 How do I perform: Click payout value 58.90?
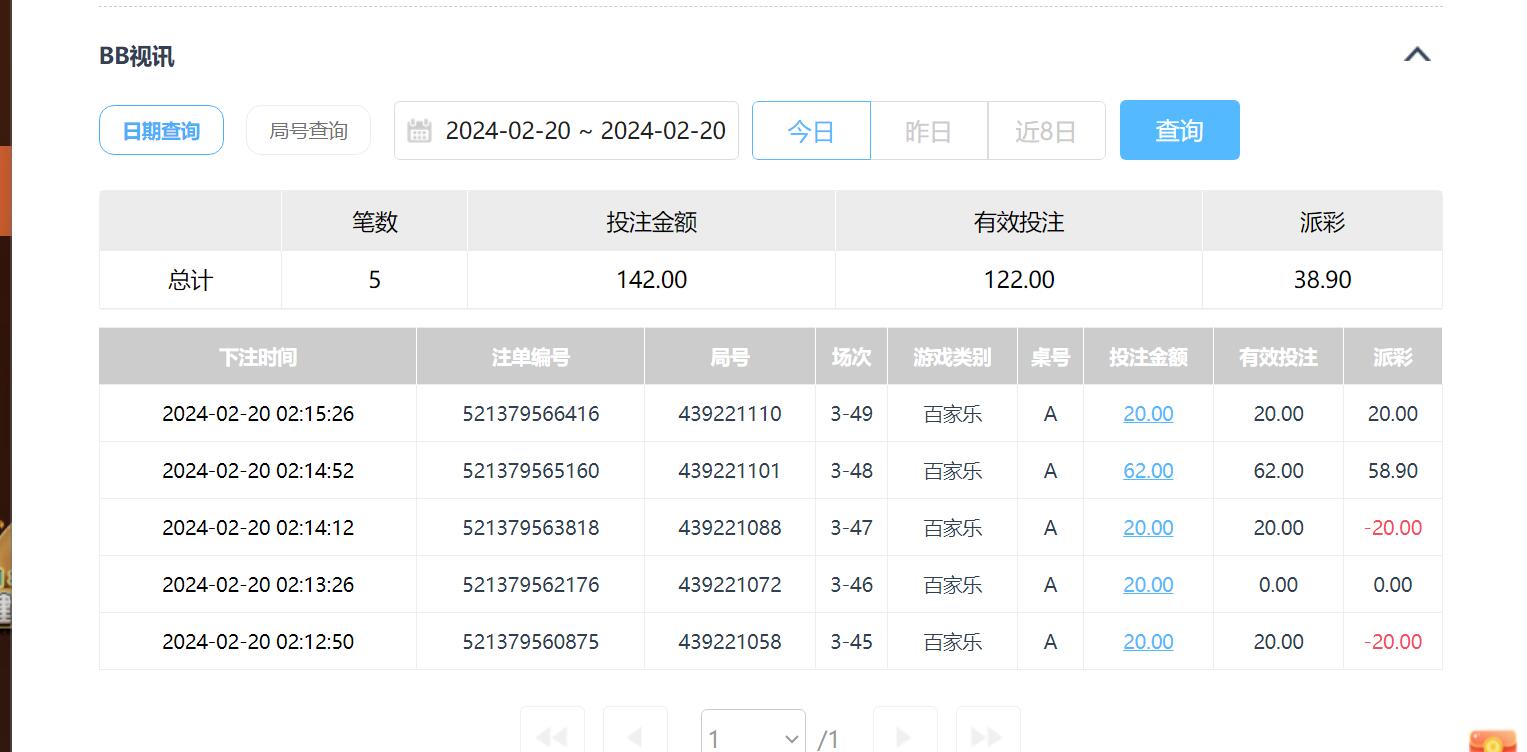[x=1393, y=470]
